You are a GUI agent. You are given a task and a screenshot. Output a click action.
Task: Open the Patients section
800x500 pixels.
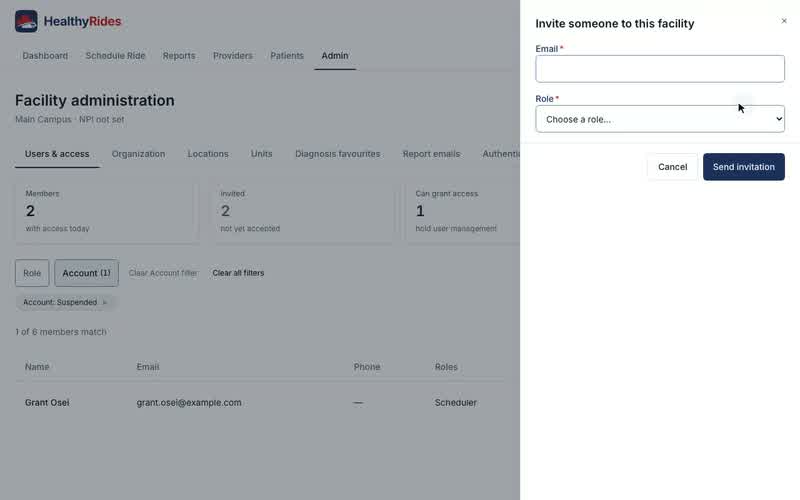287,56
